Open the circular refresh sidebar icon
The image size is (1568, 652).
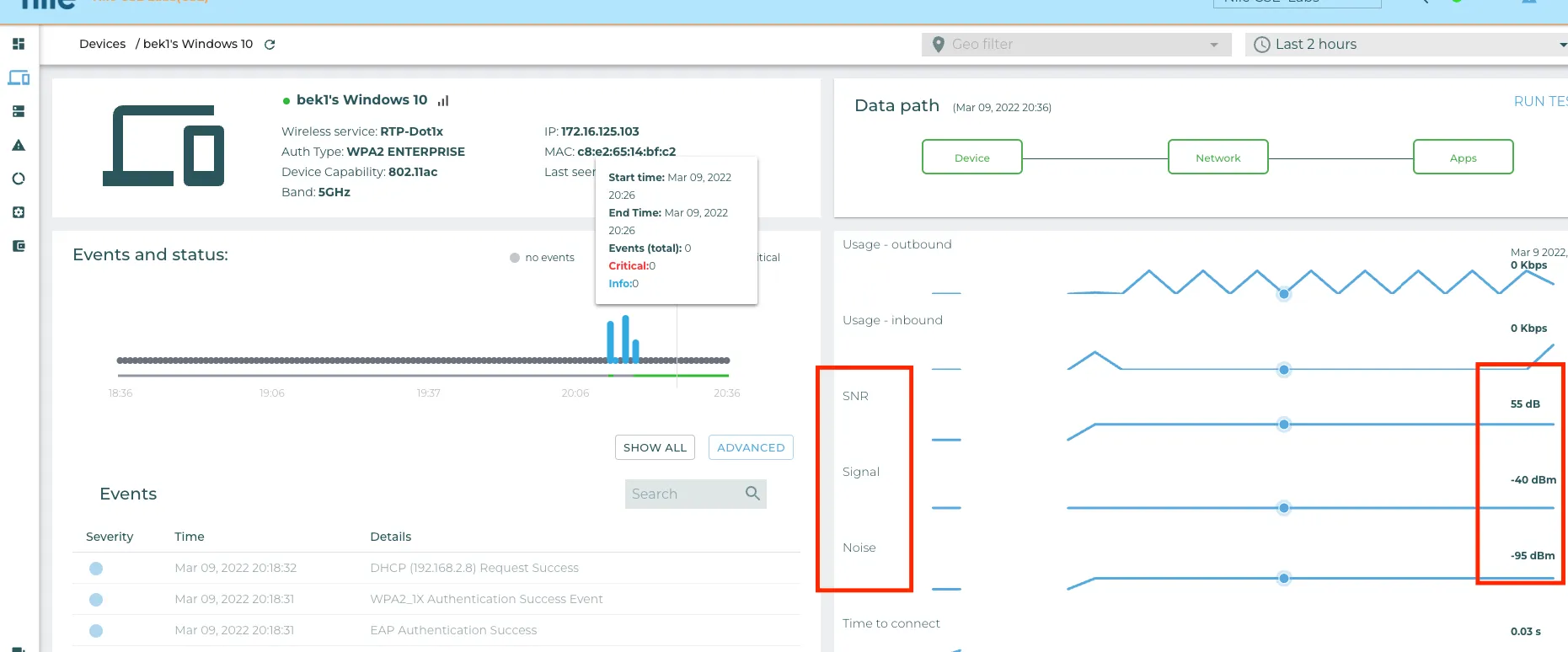pos(19,179)
